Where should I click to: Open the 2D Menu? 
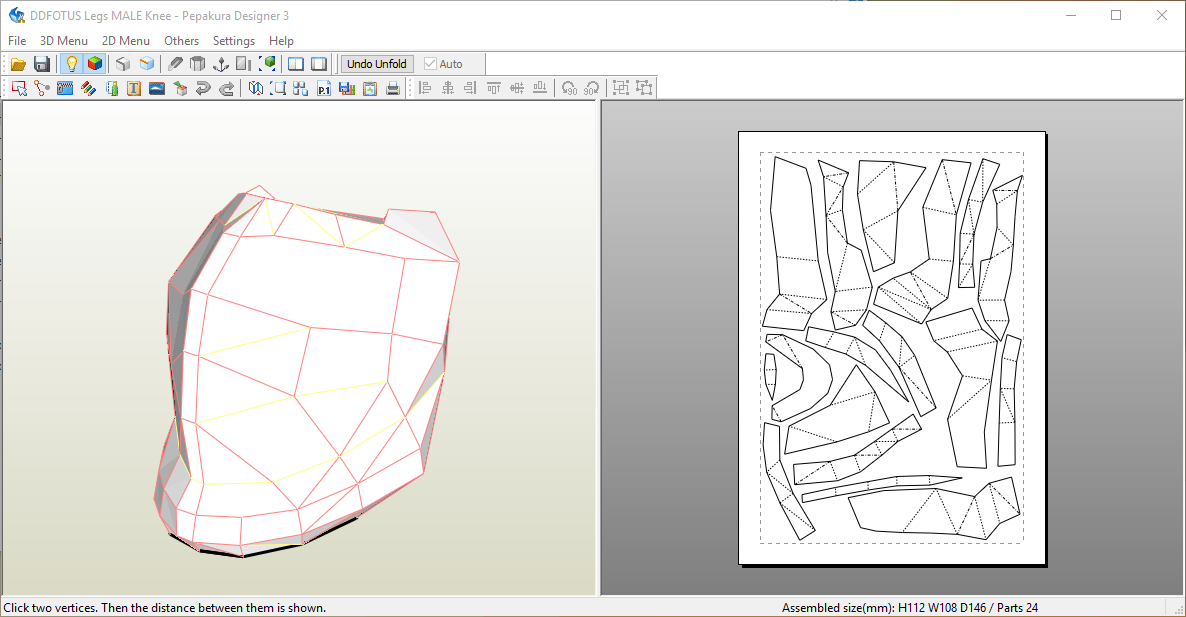tap(126, 41)
